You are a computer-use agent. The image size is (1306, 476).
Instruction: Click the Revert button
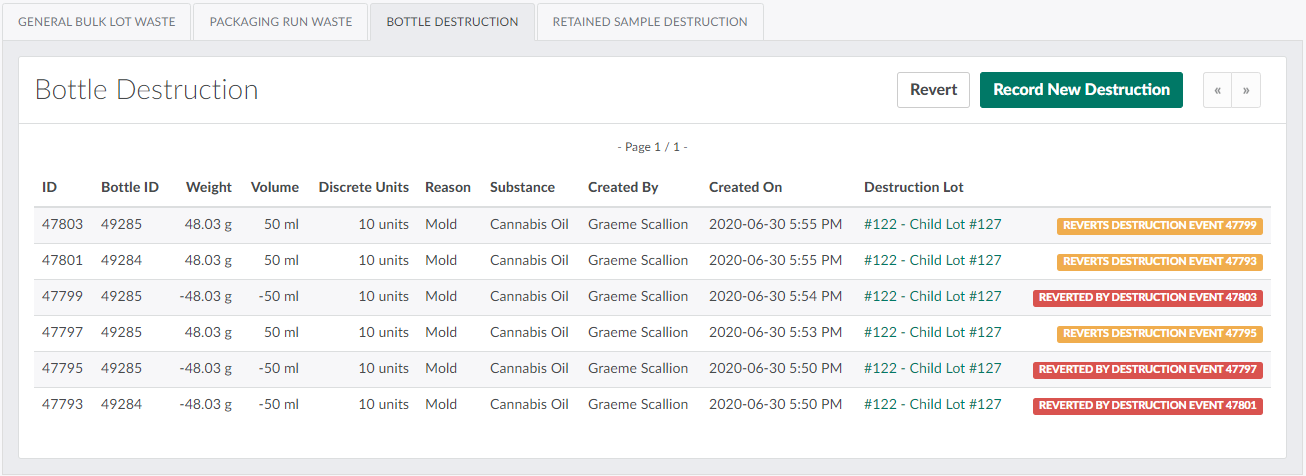click(x=933, y=90)
